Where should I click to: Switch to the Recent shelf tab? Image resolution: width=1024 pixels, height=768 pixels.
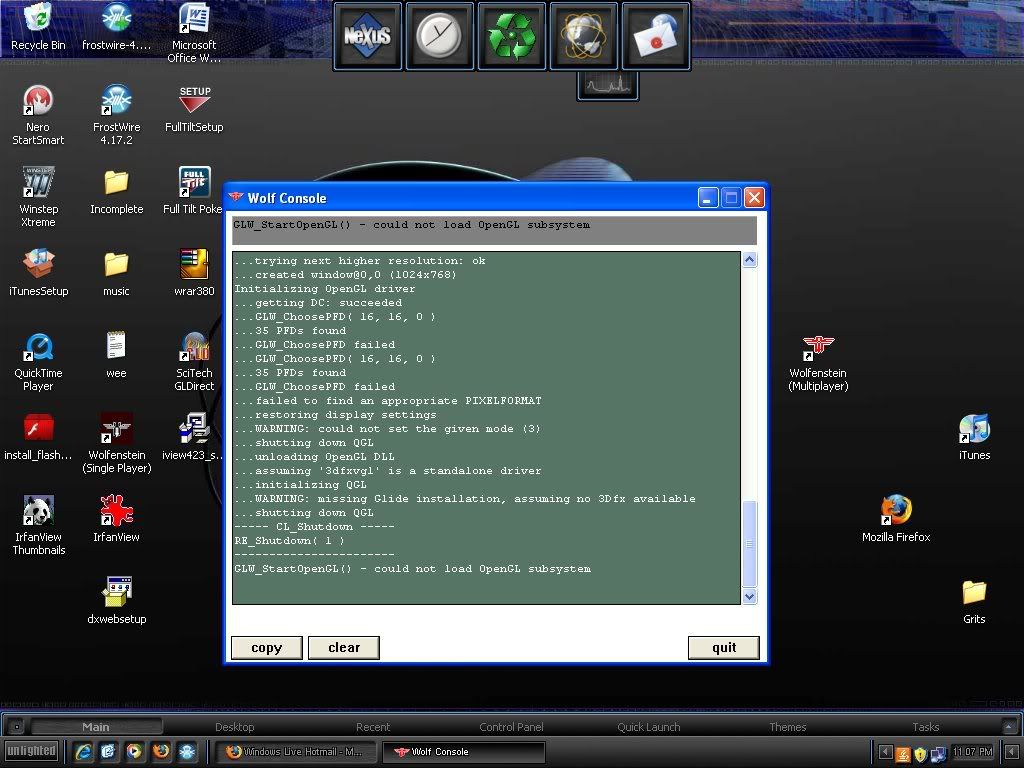373,727
